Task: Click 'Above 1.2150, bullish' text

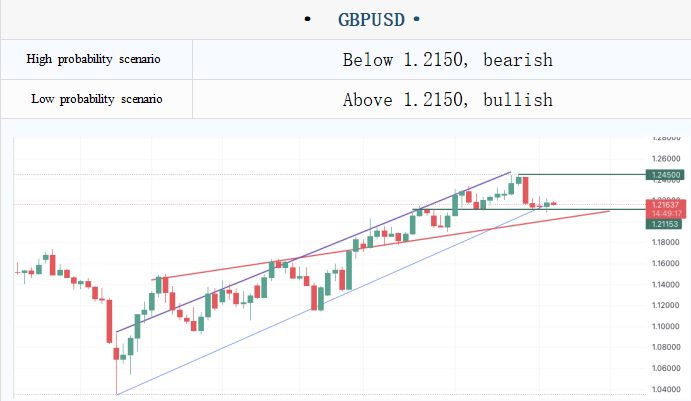Action: (x=447, y=100)
